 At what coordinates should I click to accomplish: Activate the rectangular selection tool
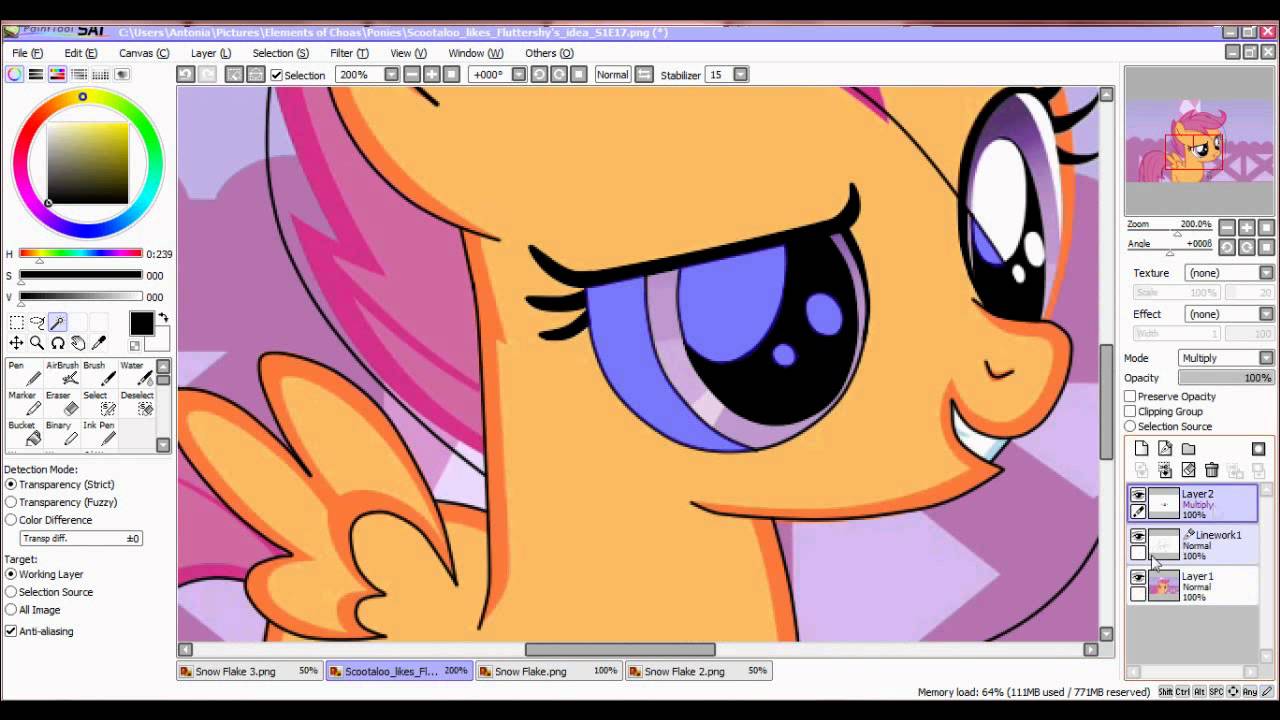[17, 322]
